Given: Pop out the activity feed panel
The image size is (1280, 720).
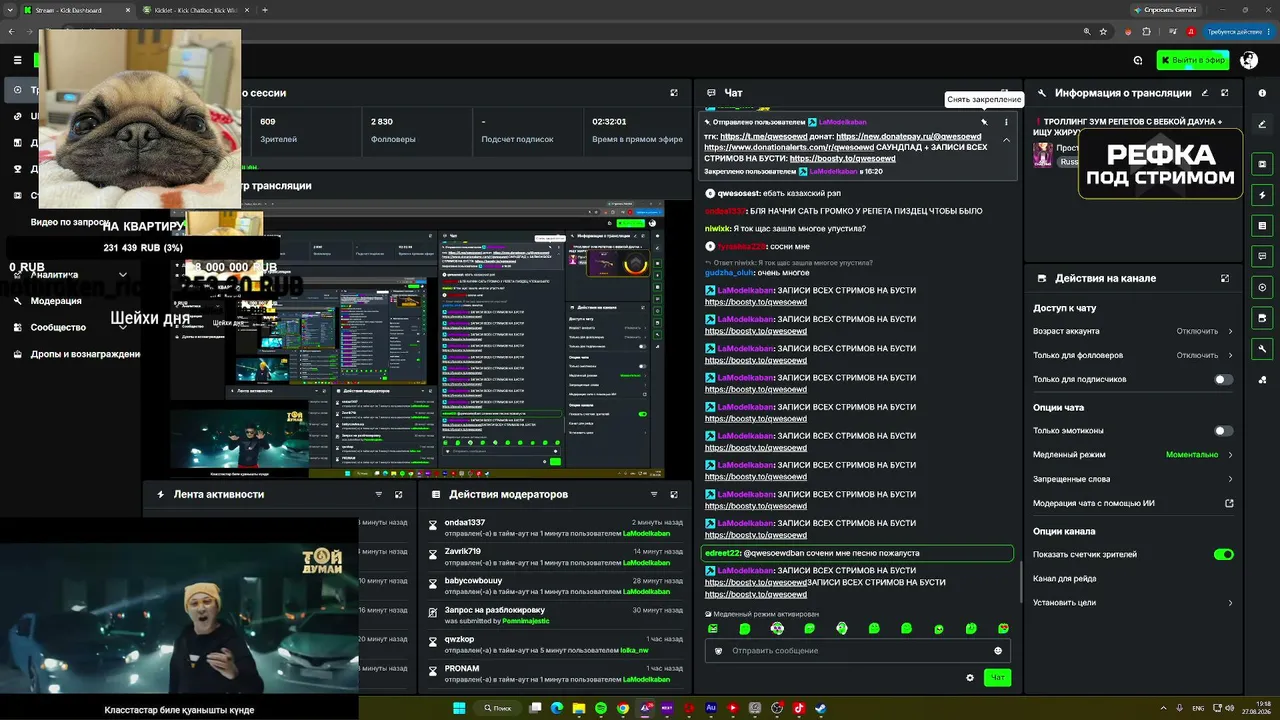Looking at the screenshot, I should pyautogui.click(x=398, y=494).
